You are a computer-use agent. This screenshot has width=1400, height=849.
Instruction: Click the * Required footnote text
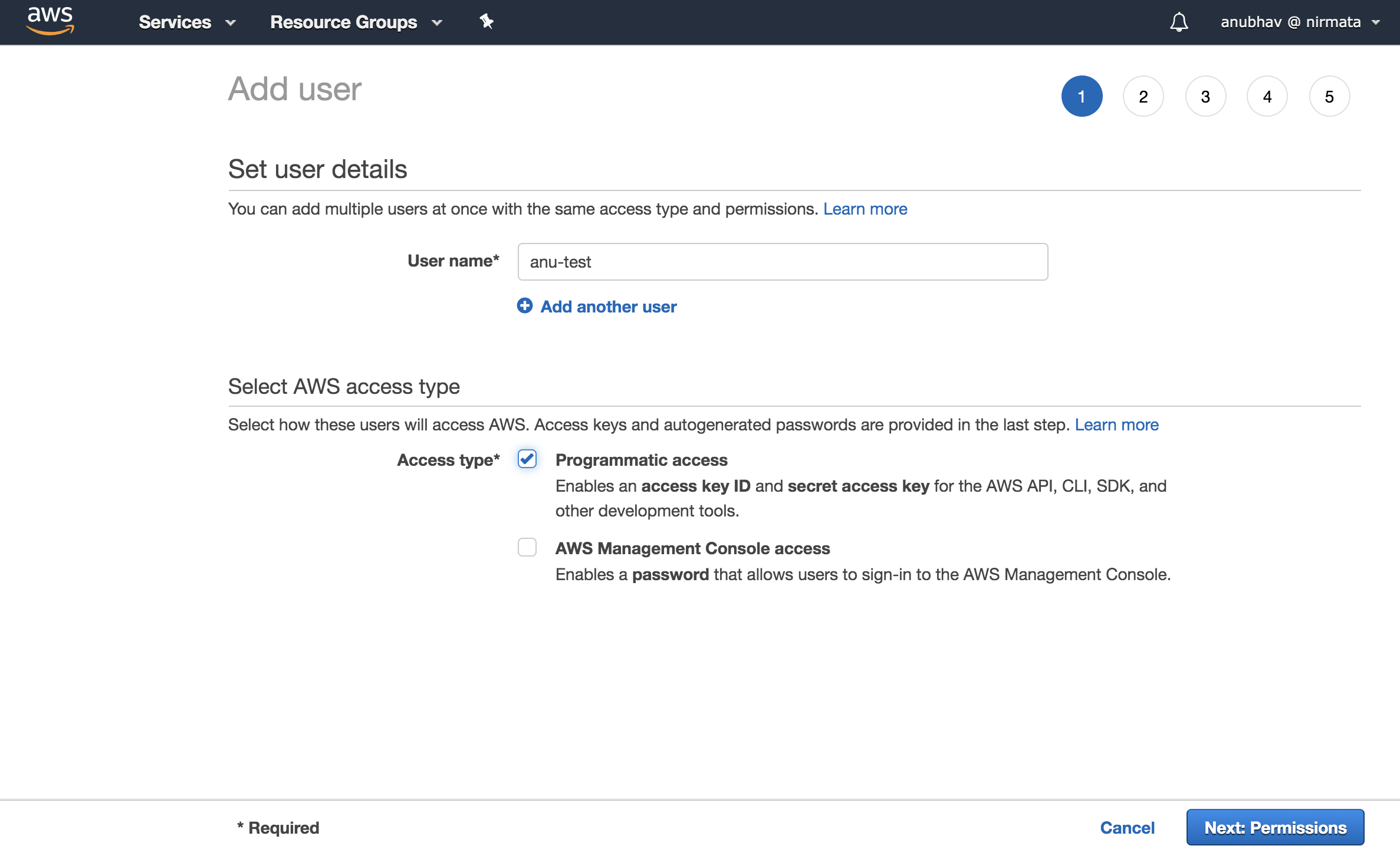[x=278, y=828]
